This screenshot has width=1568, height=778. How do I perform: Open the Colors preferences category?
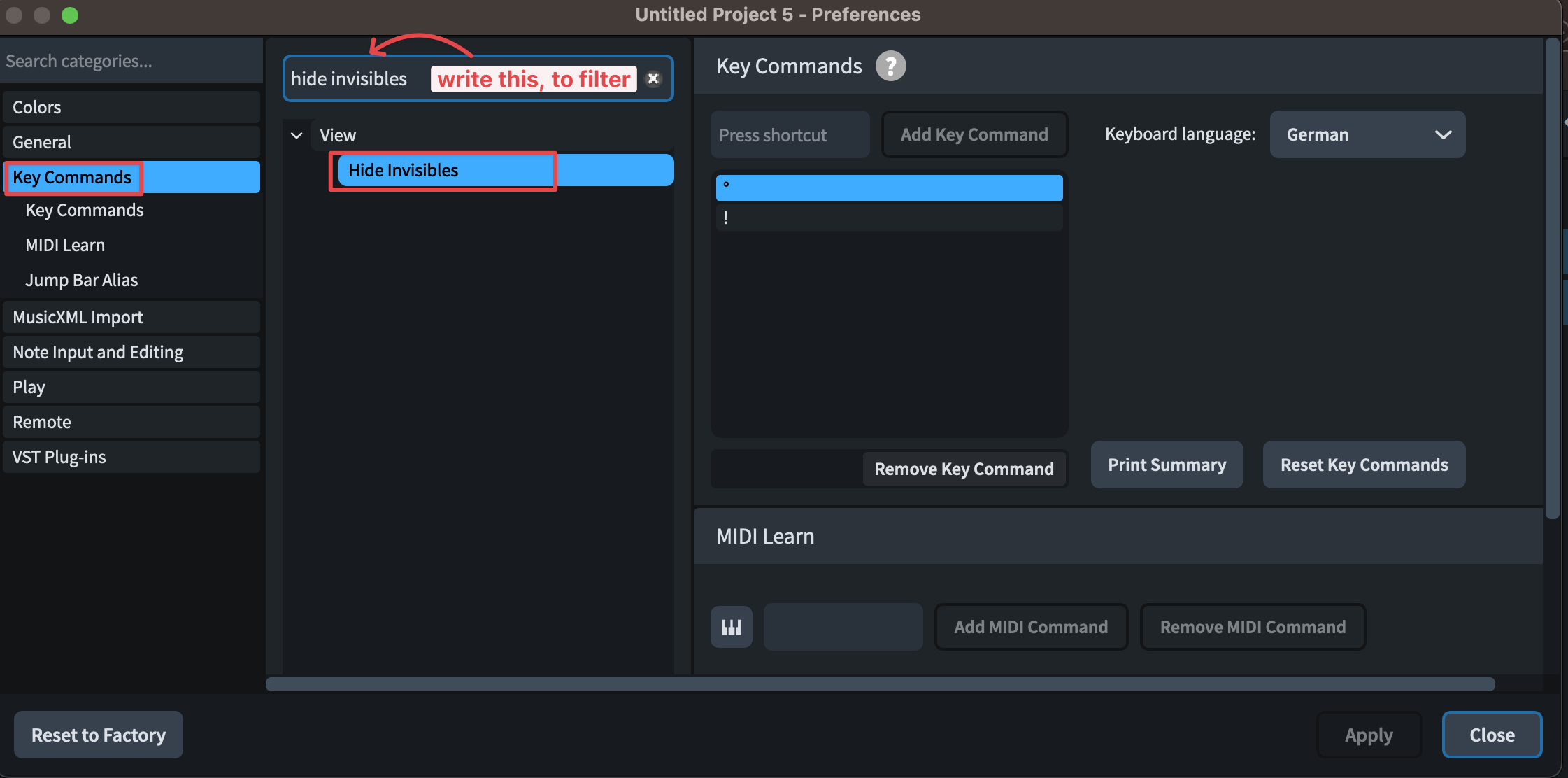coord(131,107)
